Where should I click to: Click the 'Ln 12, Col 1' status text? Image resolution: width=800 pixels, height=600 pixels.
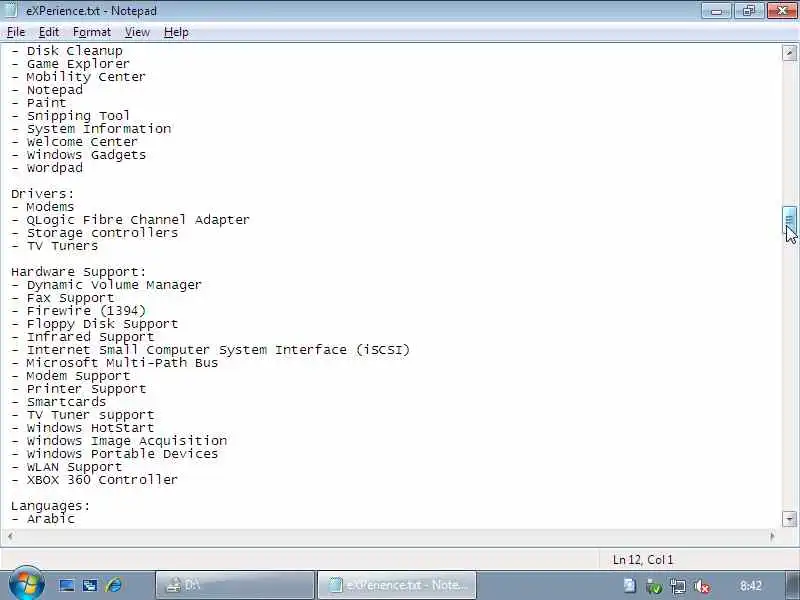click(643, 560)
